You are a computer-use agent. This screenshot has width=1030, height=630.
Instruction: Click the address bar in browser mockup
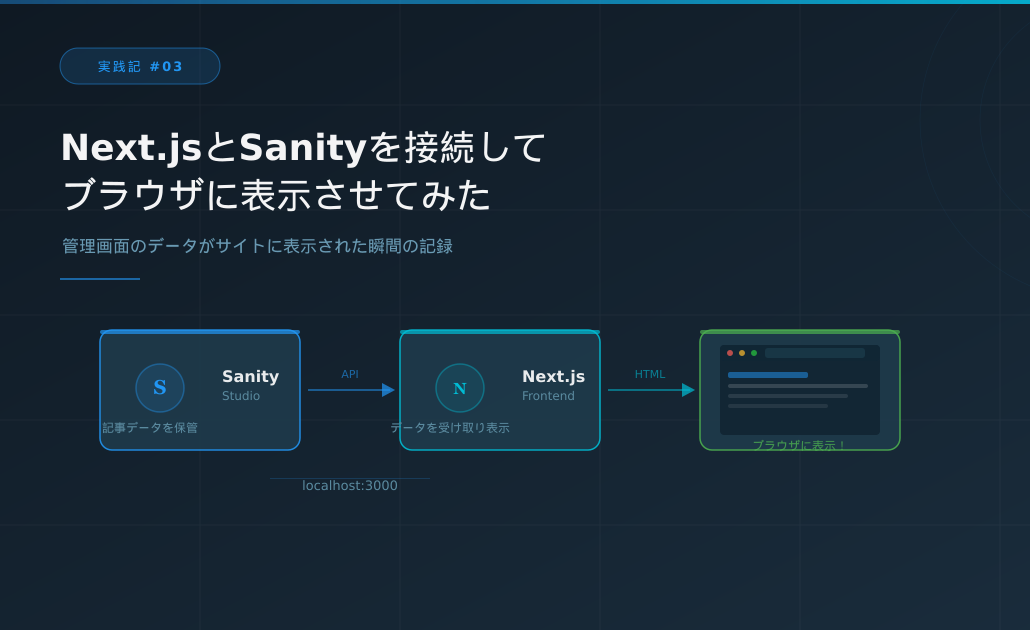(x=815, y=353)
